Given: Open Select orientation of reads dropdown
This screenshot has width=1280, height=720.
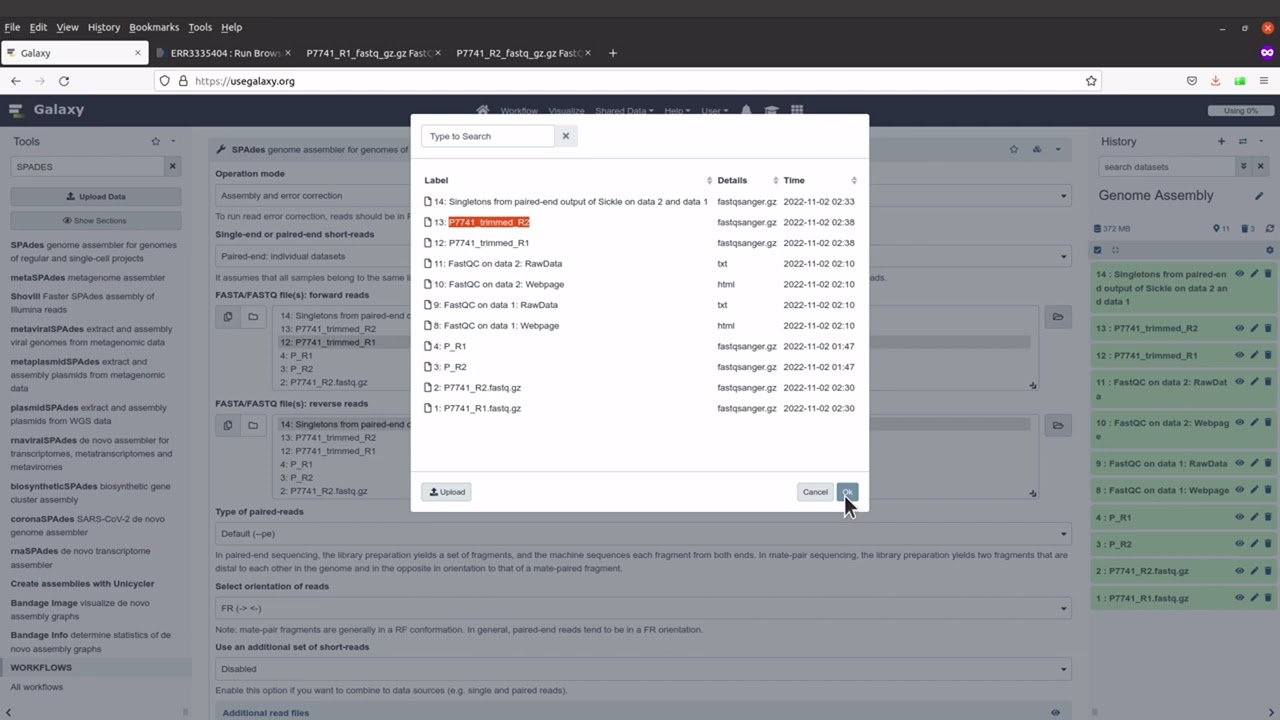Looking at the screenshot, I should pyautogui.click(x=642, y=608).
